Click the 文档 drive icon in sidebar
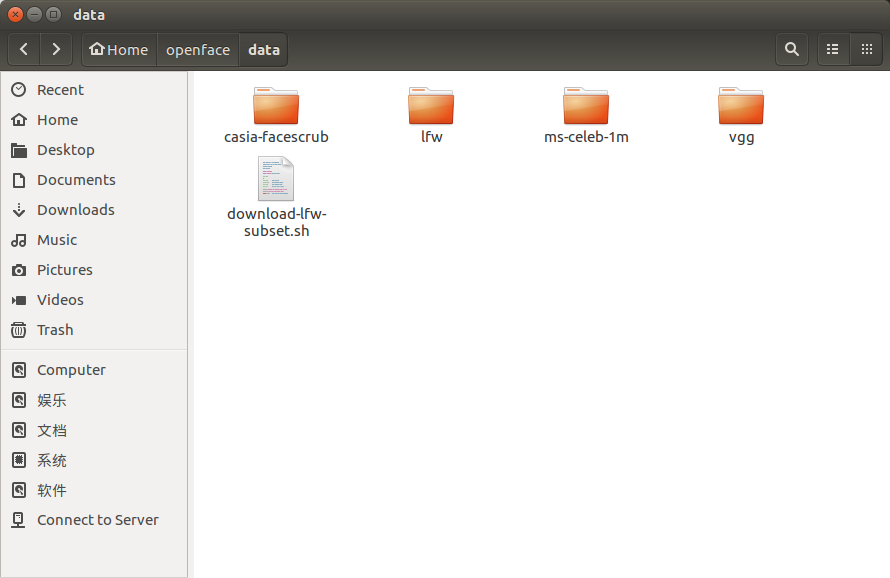This screenshot has width=890, height=578. (19, 430)
